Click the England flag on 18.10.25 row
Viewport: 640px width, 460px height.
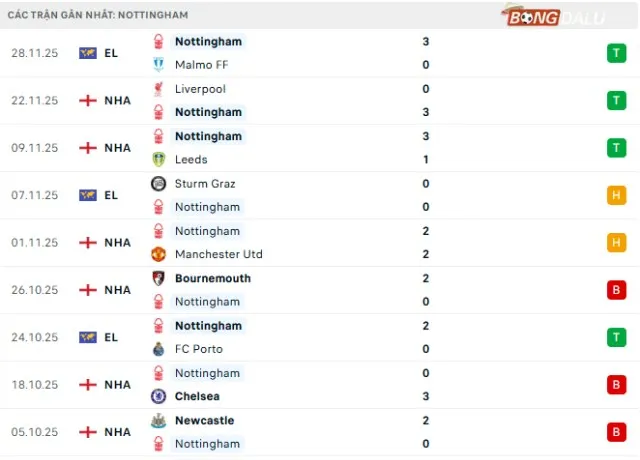pos(88,385)
